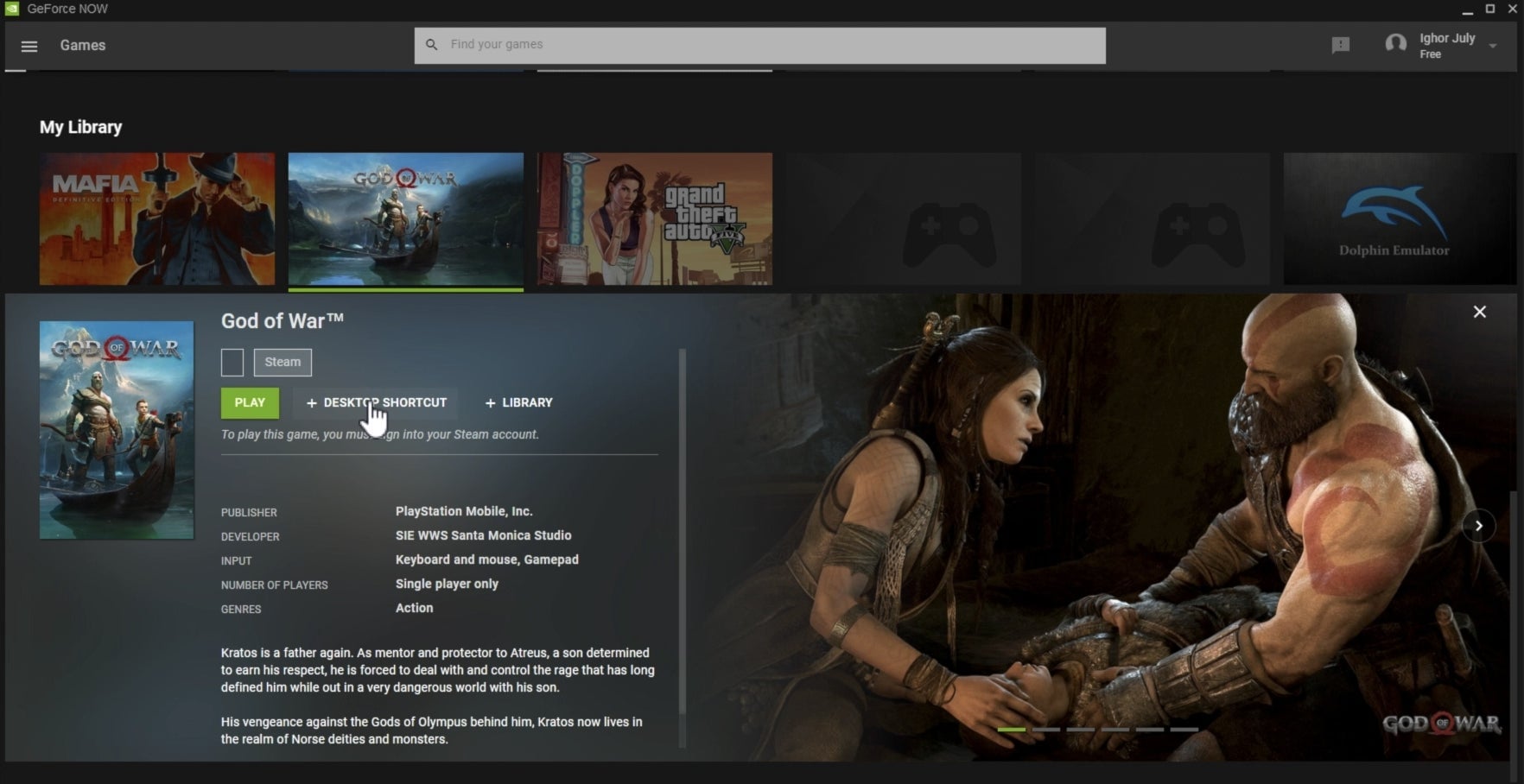
Task: Open the navigation hamburger menu icon
Action: (x=29, y=45)
